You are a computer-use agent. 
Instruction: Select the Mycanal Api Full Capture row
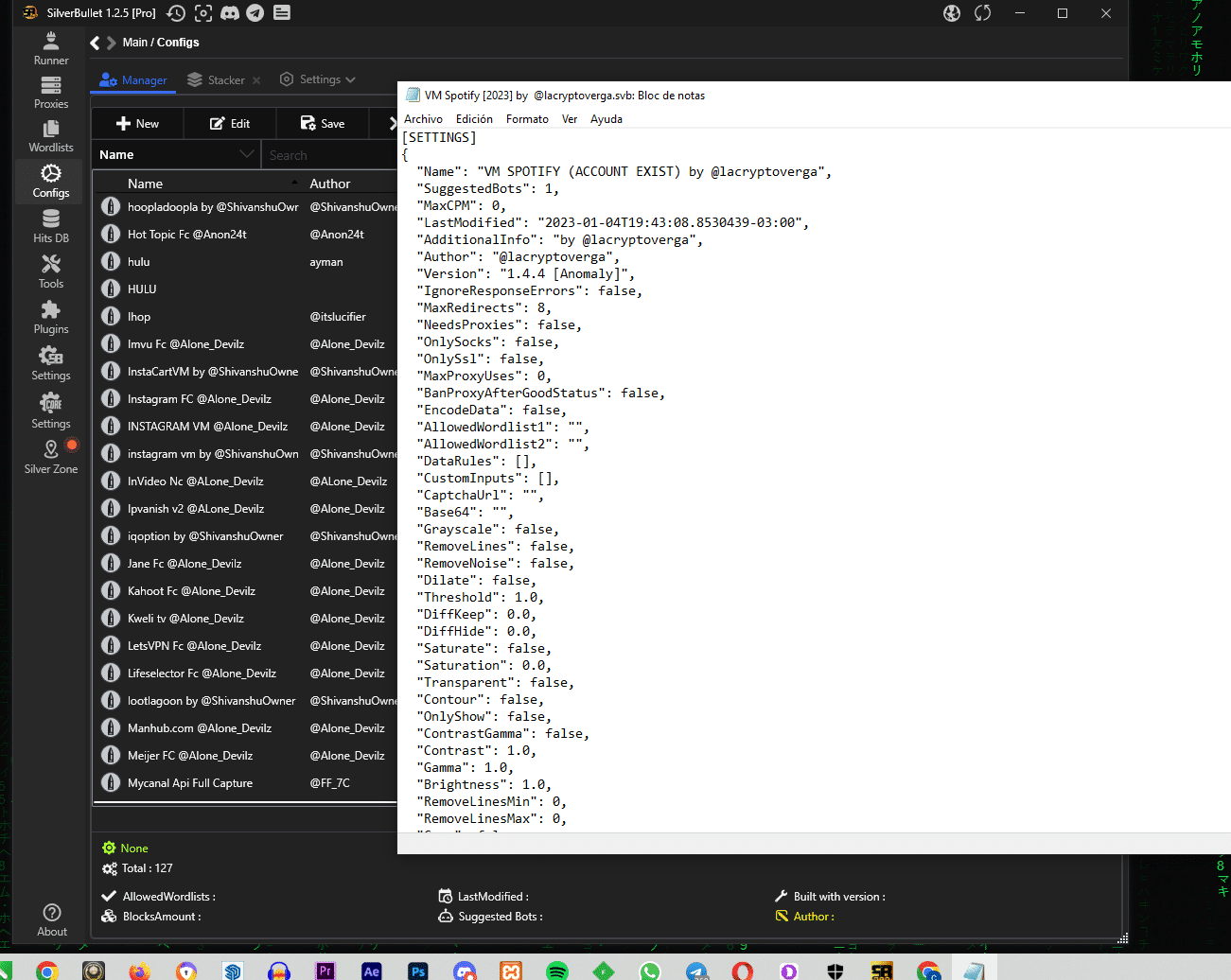pos(190,783)
